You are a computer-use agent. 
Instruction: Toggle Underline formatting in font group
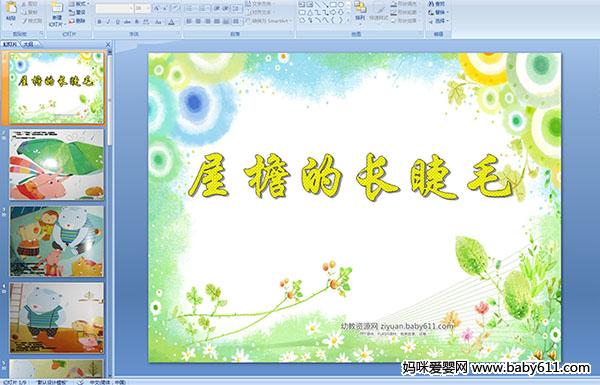point(117,22)
